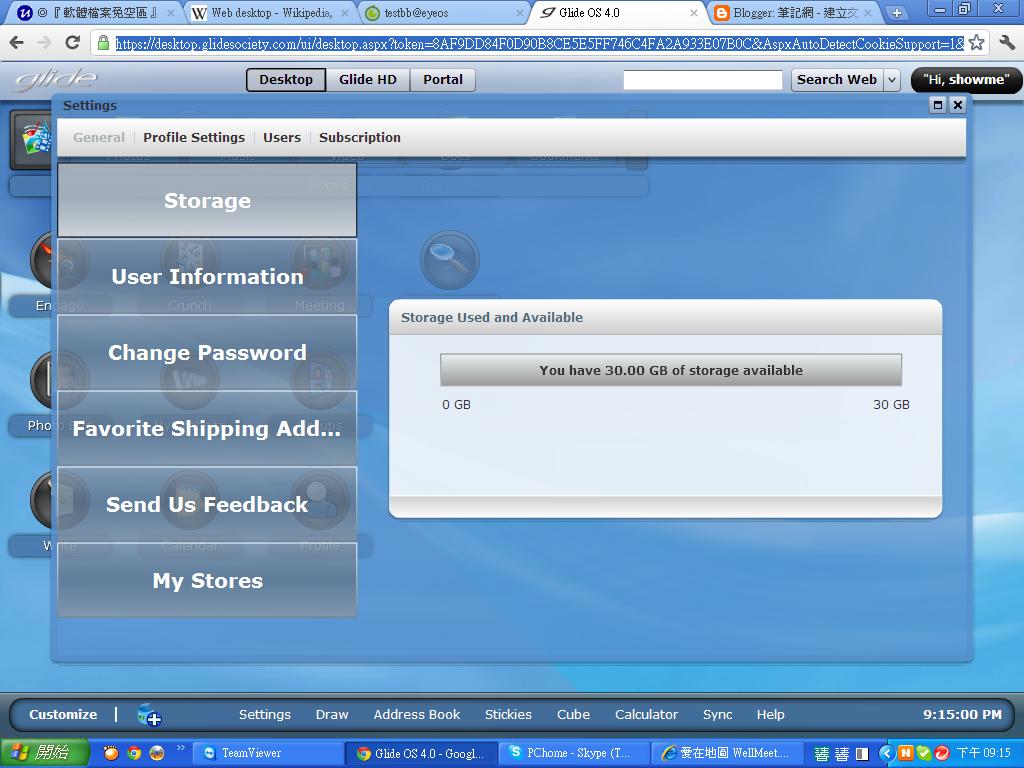Click the Chrome quick launch icon
The image size is (1024, 768).
click(x=134, y=753)
